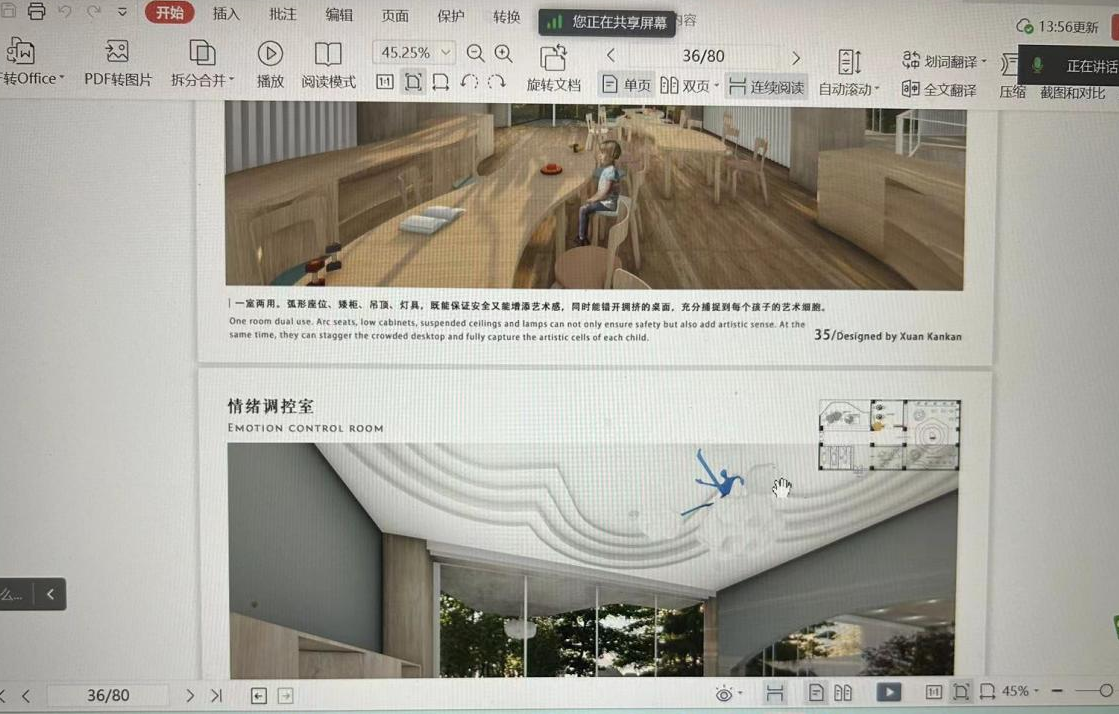Click the fit-page icon below zoom box
Image resolution: width=1119 pixels, height=714 pixels.
[413, 83]
